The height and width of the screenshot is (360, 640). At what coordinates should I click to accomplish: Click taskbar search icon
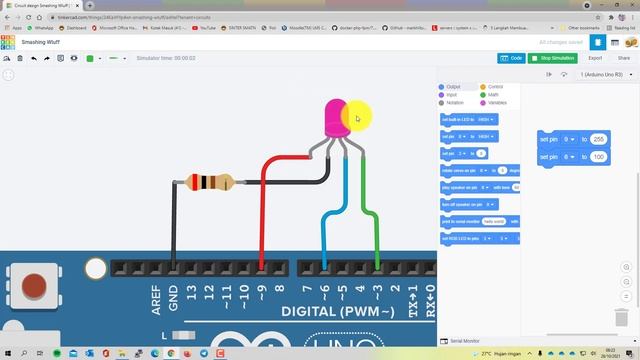(x=24, y=353)
